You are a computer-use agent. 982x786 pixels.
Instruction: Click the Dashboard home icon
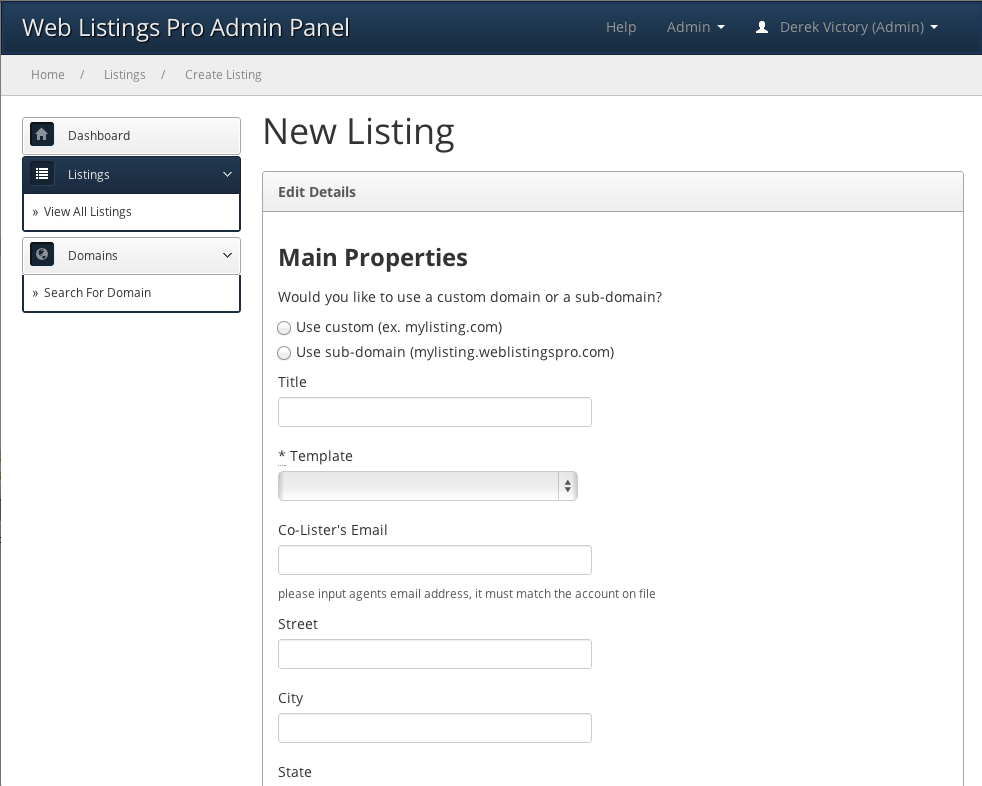click(x=41, y=134)
